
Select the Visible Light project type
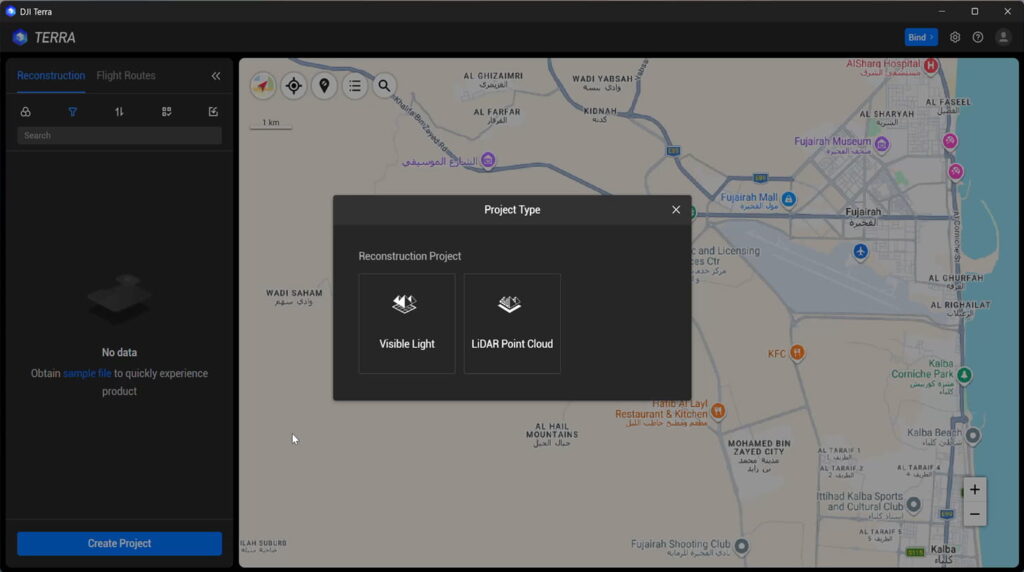(x=406, y=323)
